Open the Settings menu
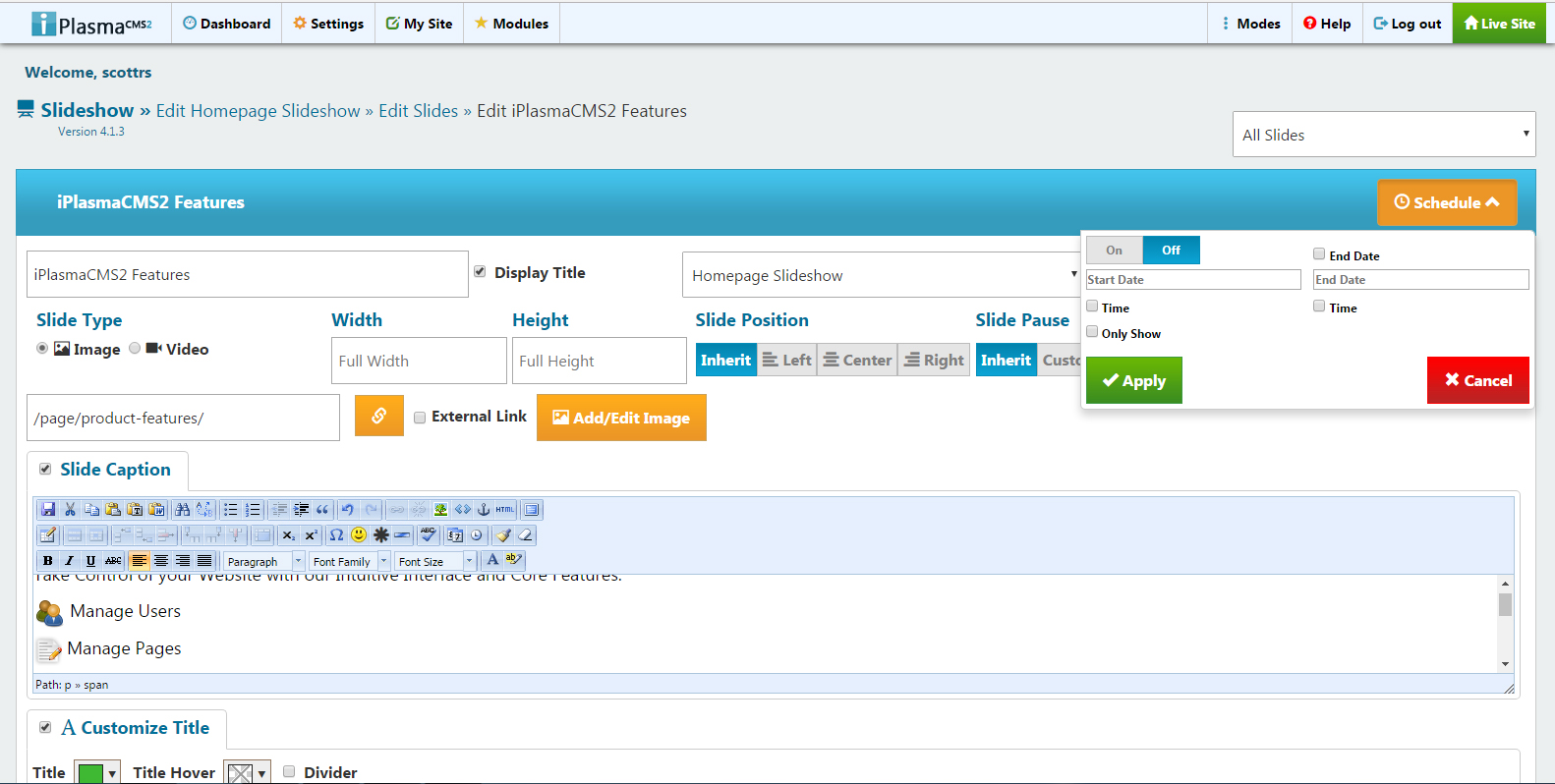The width and height of the screenshot is (1555, 784). [x=328, y=24]
